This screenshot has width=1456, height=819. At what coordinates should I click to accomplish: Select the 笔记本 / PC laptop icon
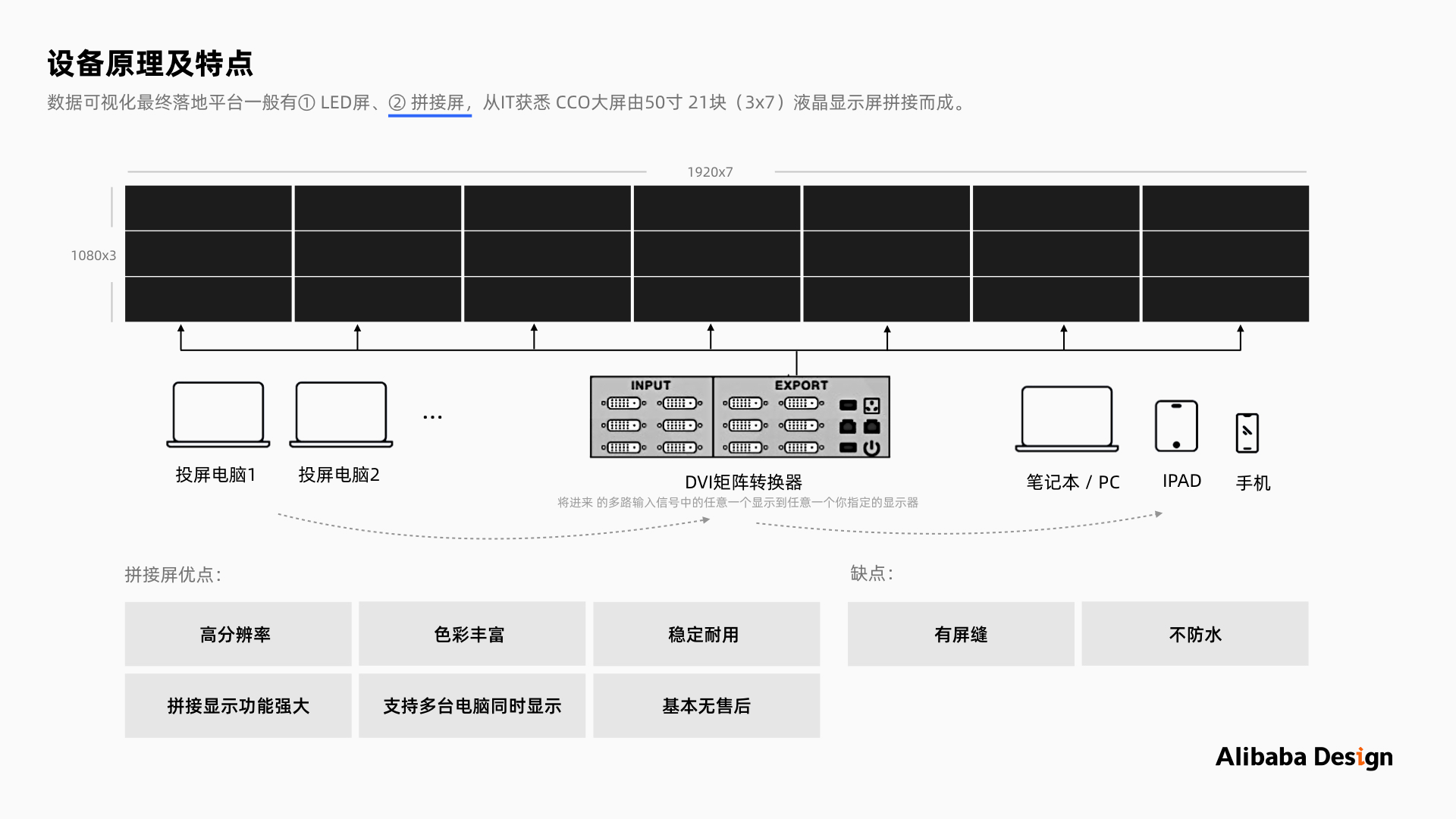pos(1067,419)
